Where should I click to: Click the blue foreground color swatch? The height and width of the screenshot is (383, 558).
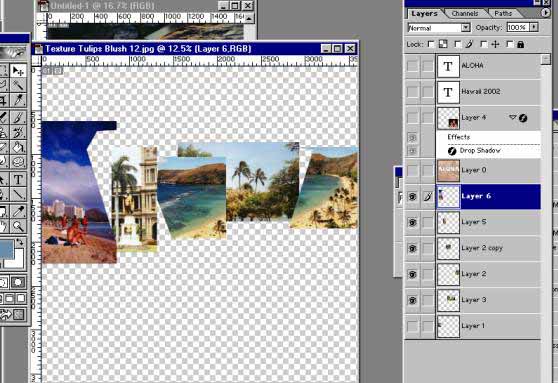coord(6,250)
